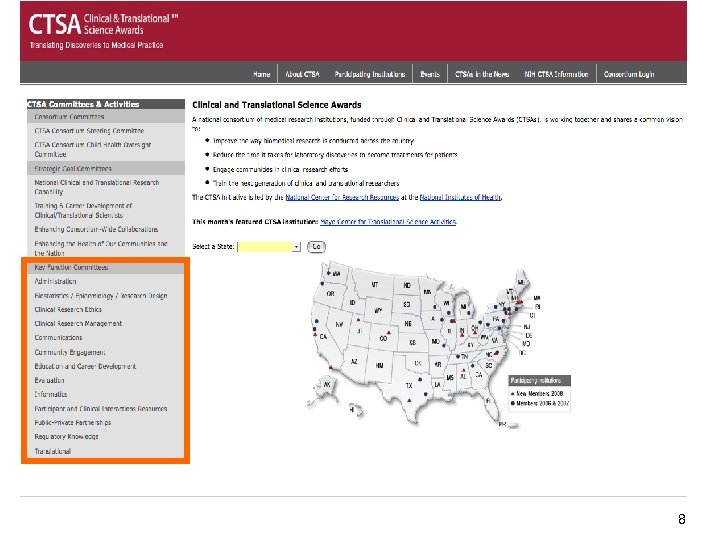Open CTSAs in the News
720x540 pixels.
point(482,74)
